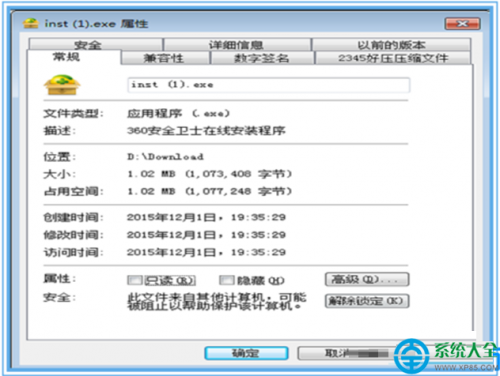This screenshot has width=500, height=376.
Task: Click the file name field inst (1).exe
Action: coord(269,85)
